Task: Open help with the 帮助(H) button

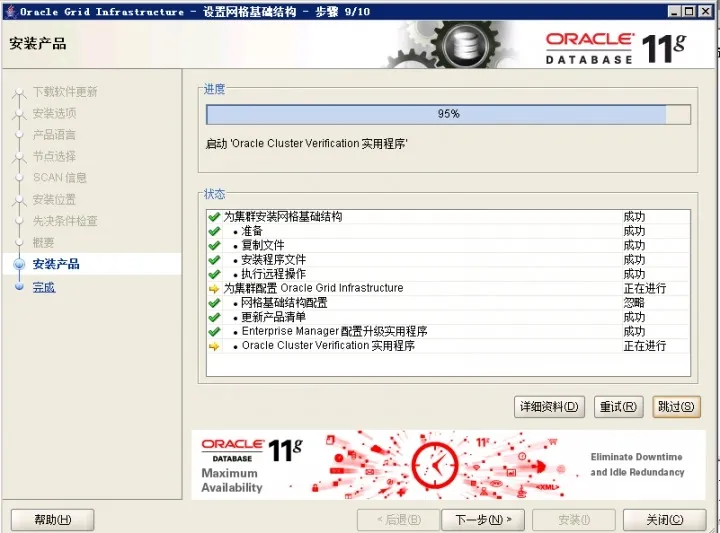Action: (52, 520)
